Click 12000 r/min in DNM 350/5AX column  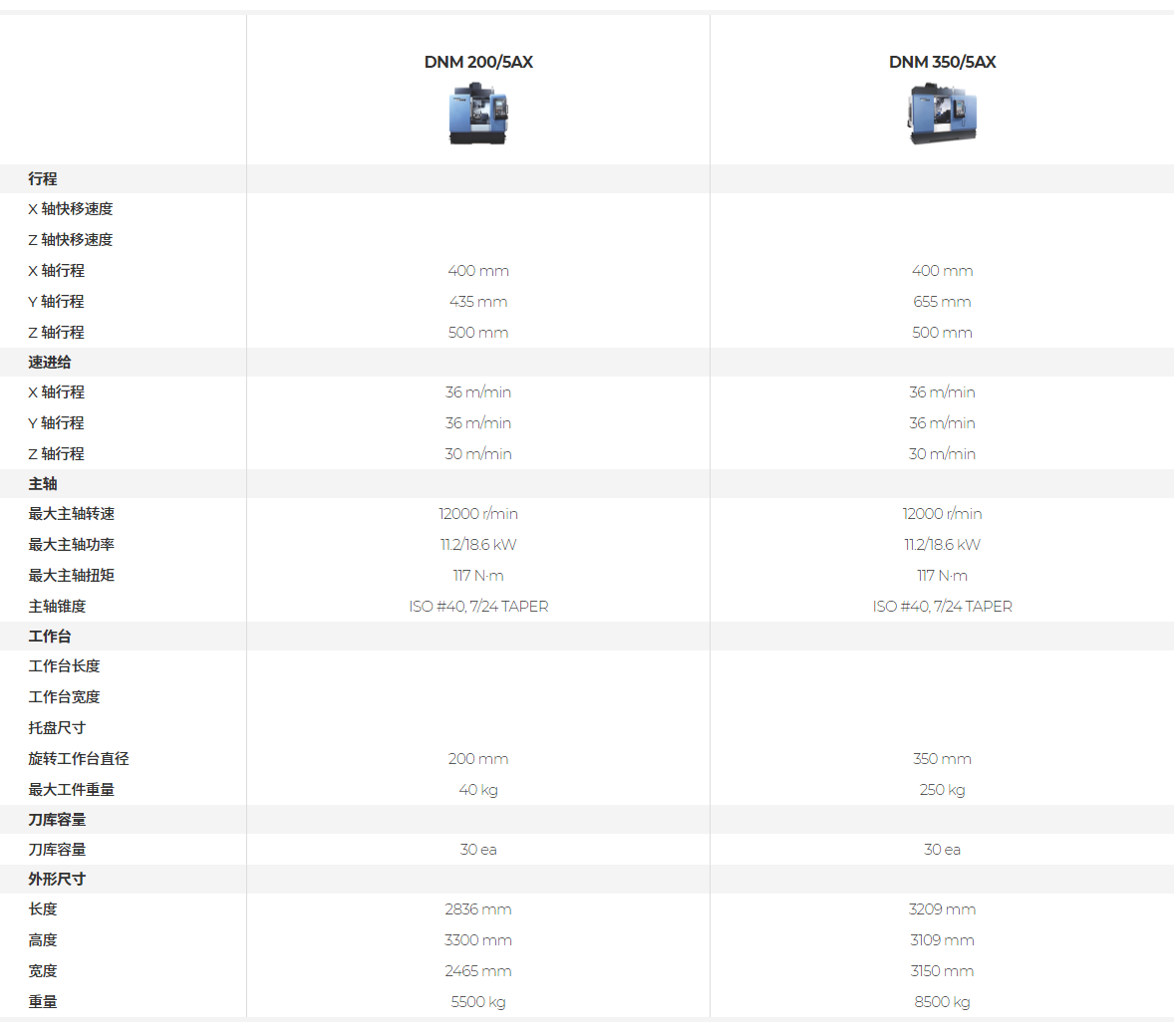[x=942, y=514]
